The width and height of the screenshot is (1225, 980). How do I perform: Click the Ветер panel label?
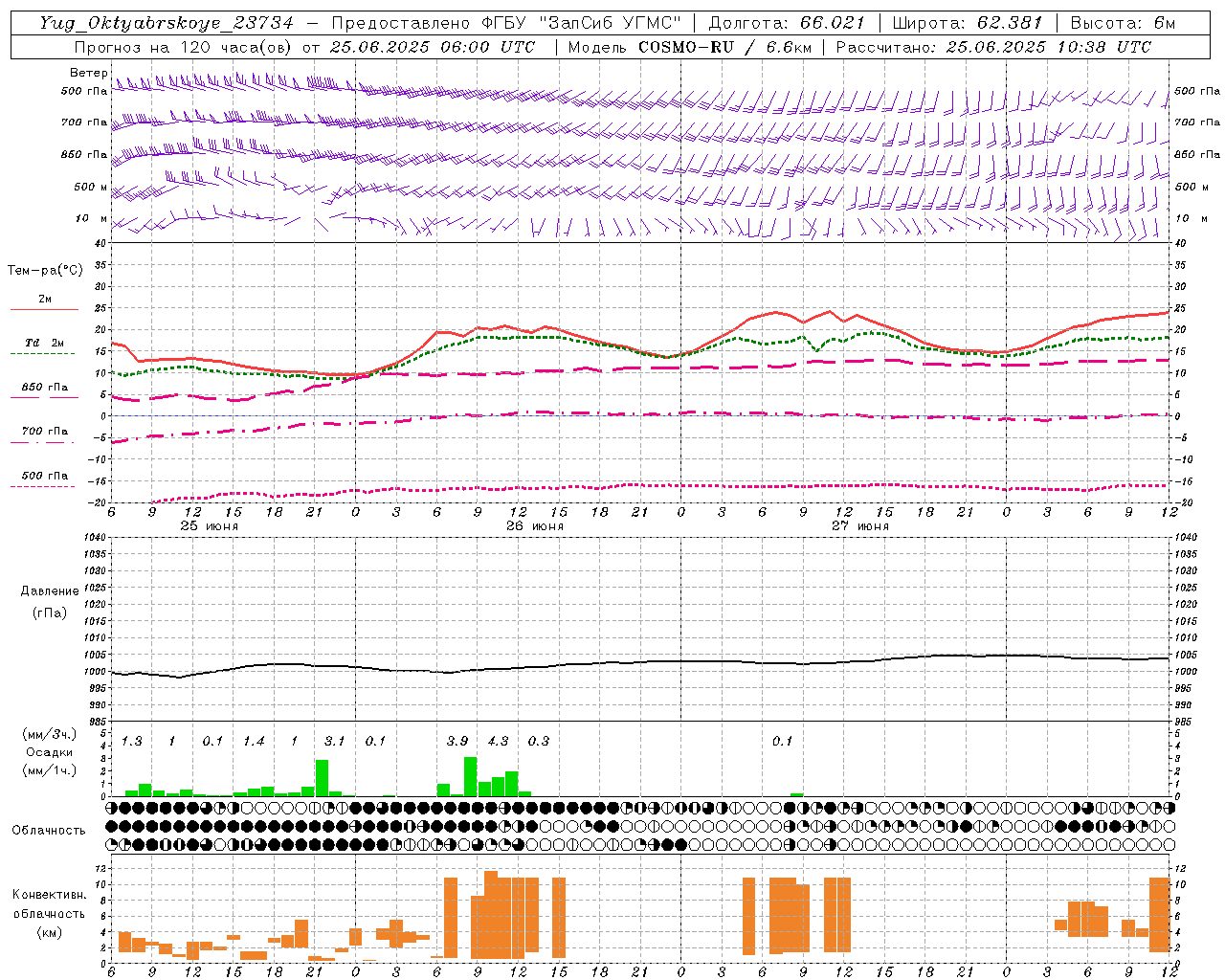pos(88,73)
